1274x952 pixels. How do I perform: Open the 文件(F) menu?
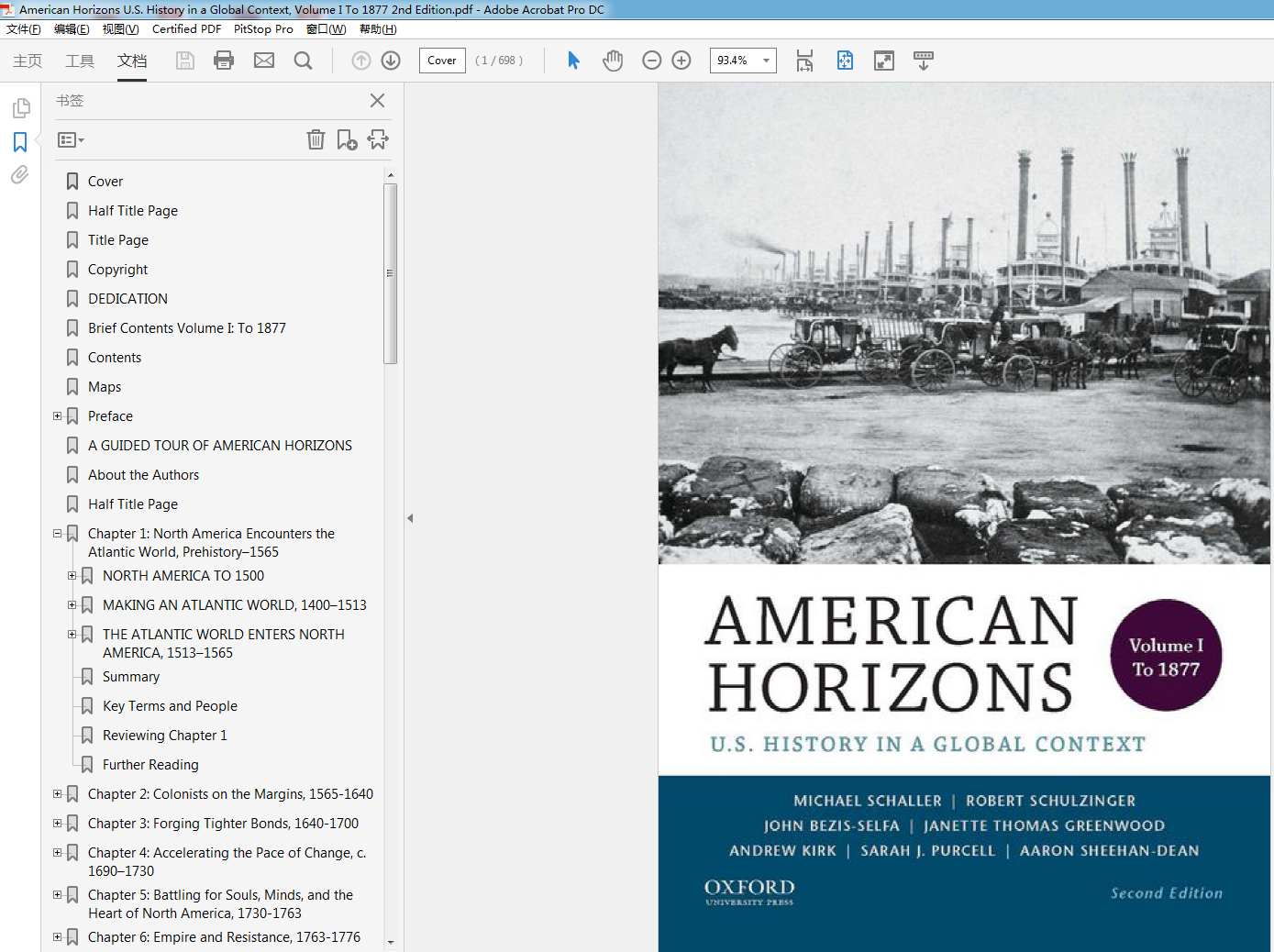pos(24,29)
